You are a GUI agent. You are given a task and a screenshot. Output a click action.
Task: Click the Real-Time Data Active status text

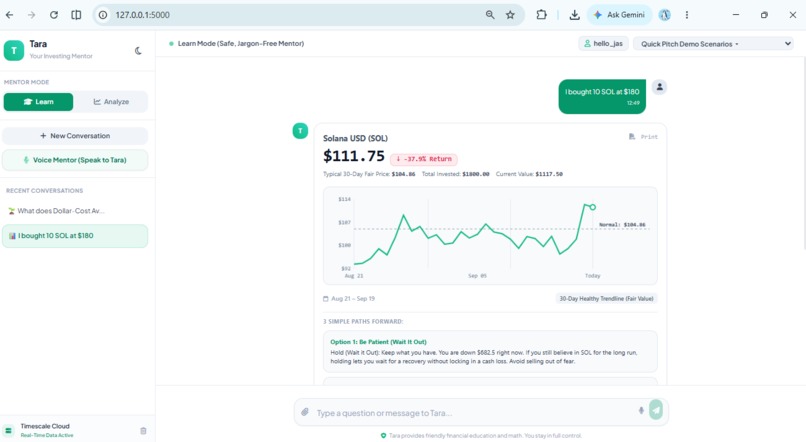[47, 435]
